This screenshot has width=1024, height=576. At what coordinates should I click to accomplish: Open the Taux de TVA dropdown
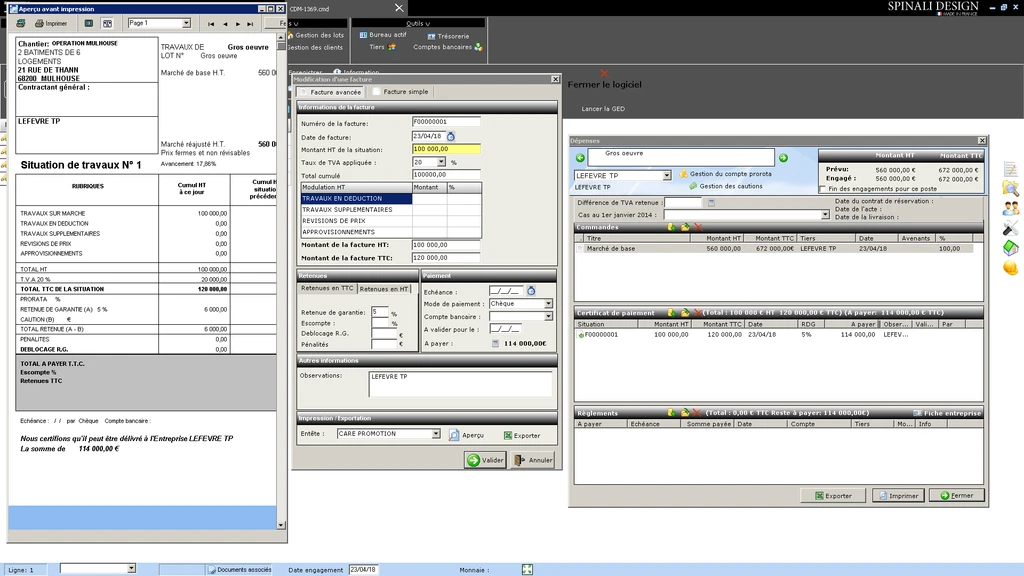pos(442,162)
